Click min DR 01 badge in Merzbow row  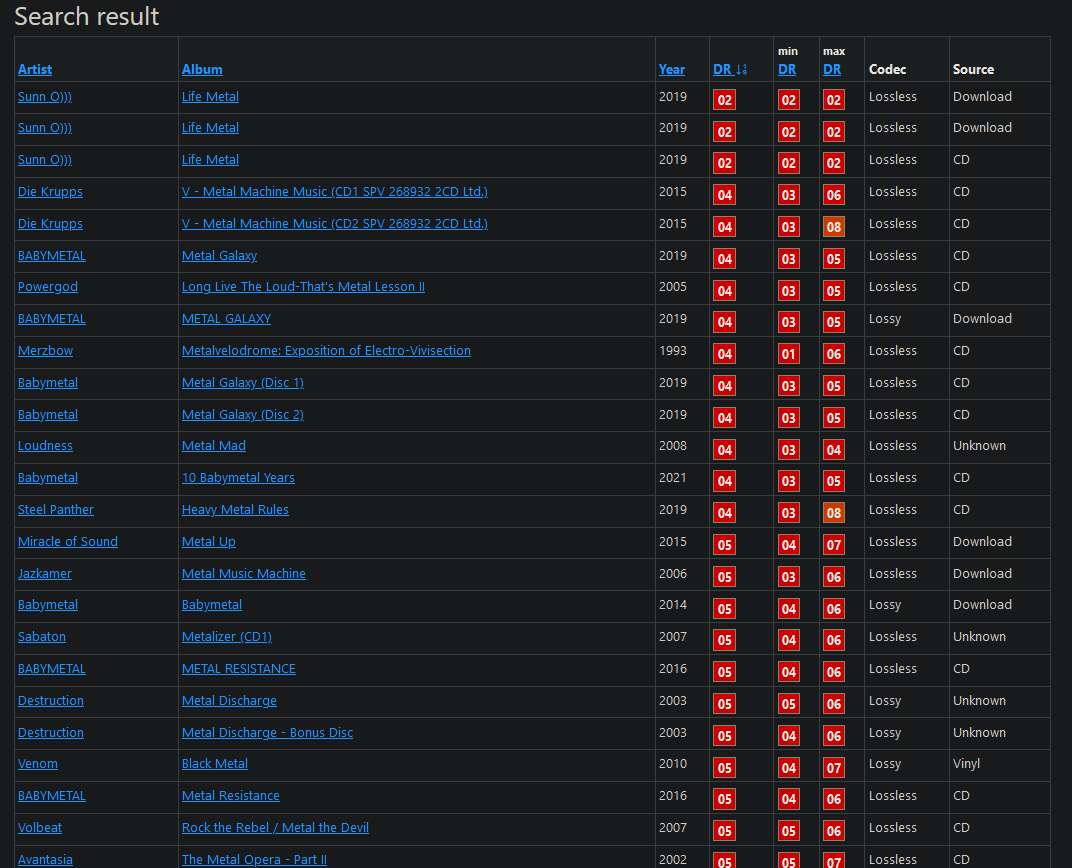[788, 354]
